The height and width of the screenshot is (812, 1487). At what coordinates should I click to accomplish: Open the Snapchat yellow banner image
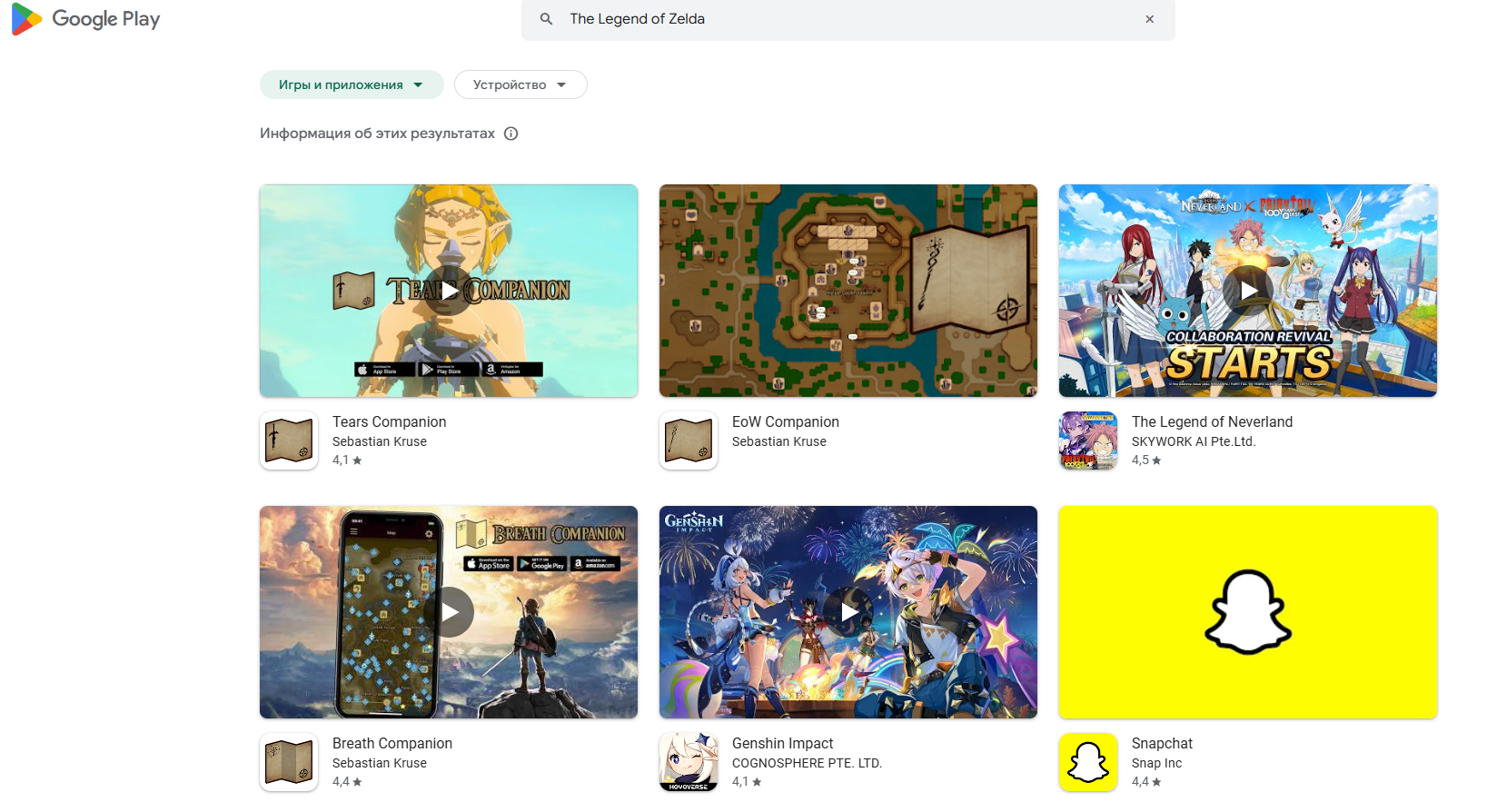[1248, 612]
